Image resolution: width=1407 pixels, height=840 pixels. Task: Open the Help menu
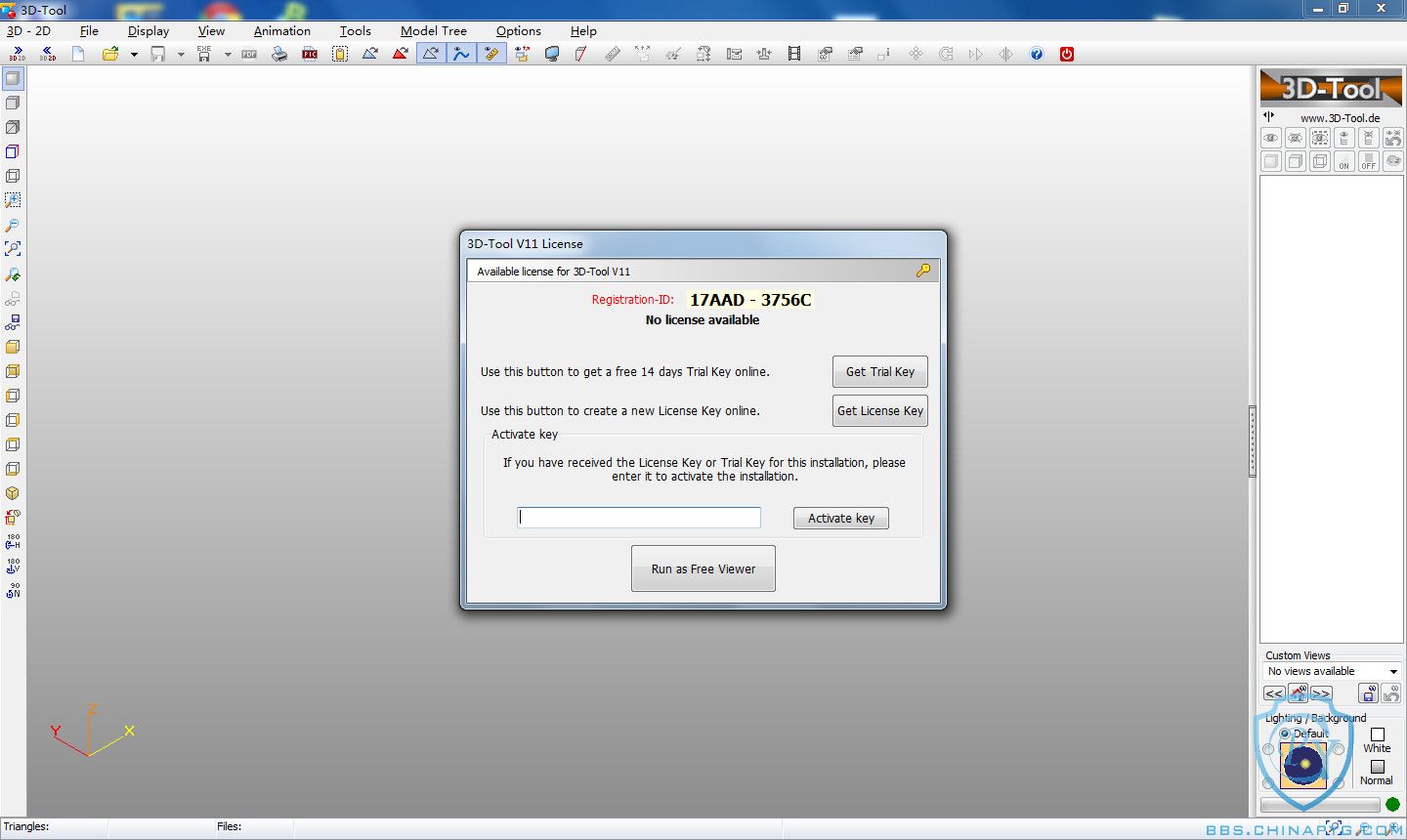pos(583,31)
